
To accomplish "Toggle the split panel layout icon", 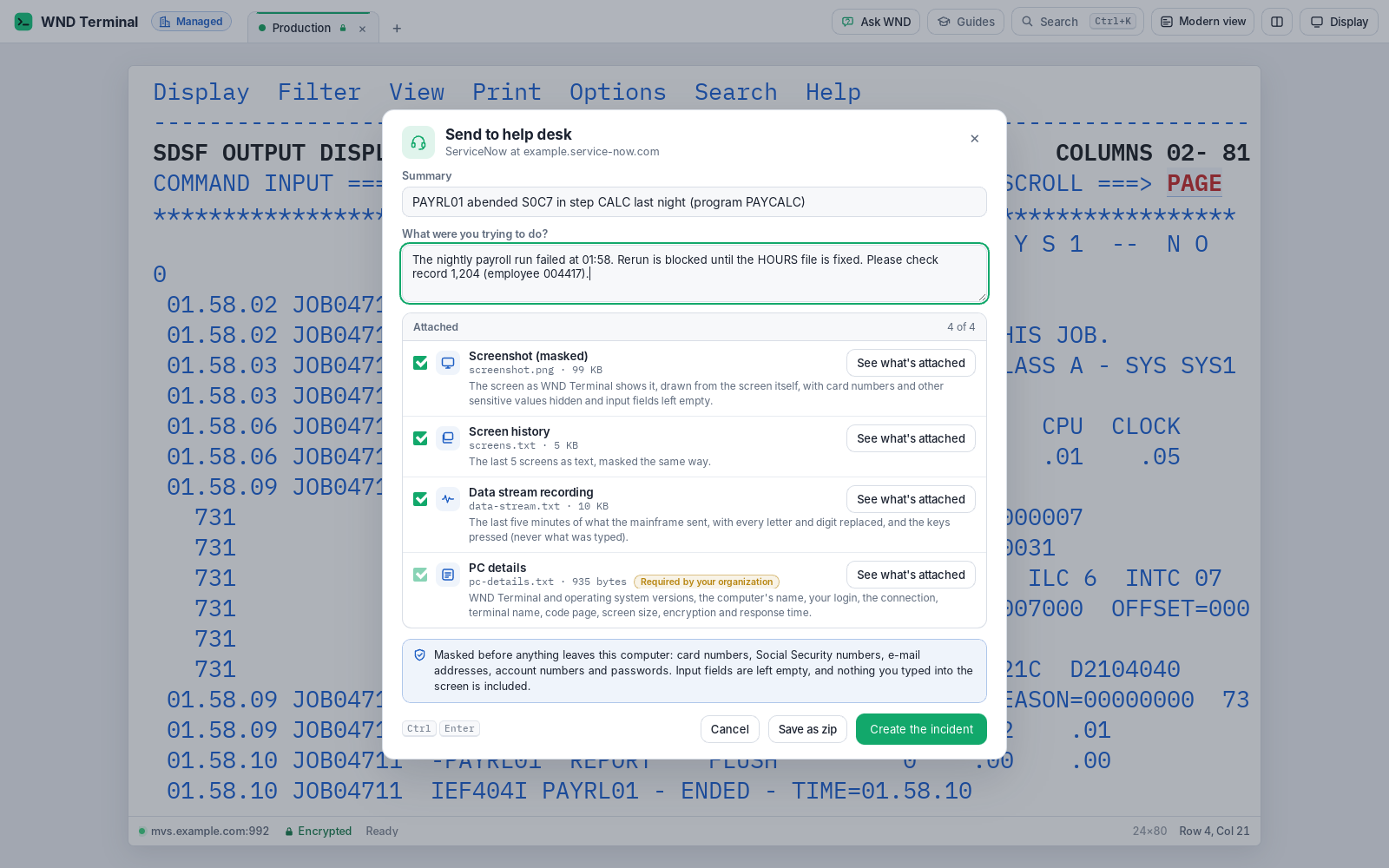I will pyautogui.click(x=1277, y=22).
